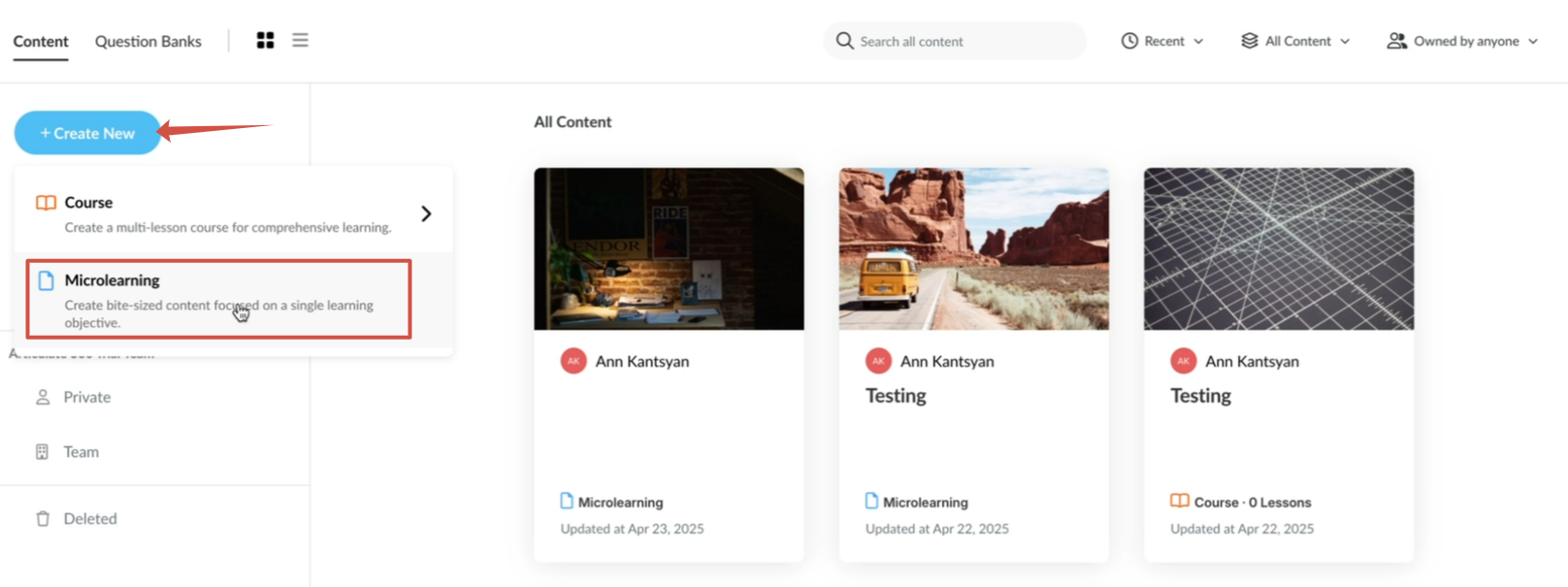Image resolution: width=1568 pixels, height=587 pixels.
Task: Click the Create New button
Action: (87, 133)
